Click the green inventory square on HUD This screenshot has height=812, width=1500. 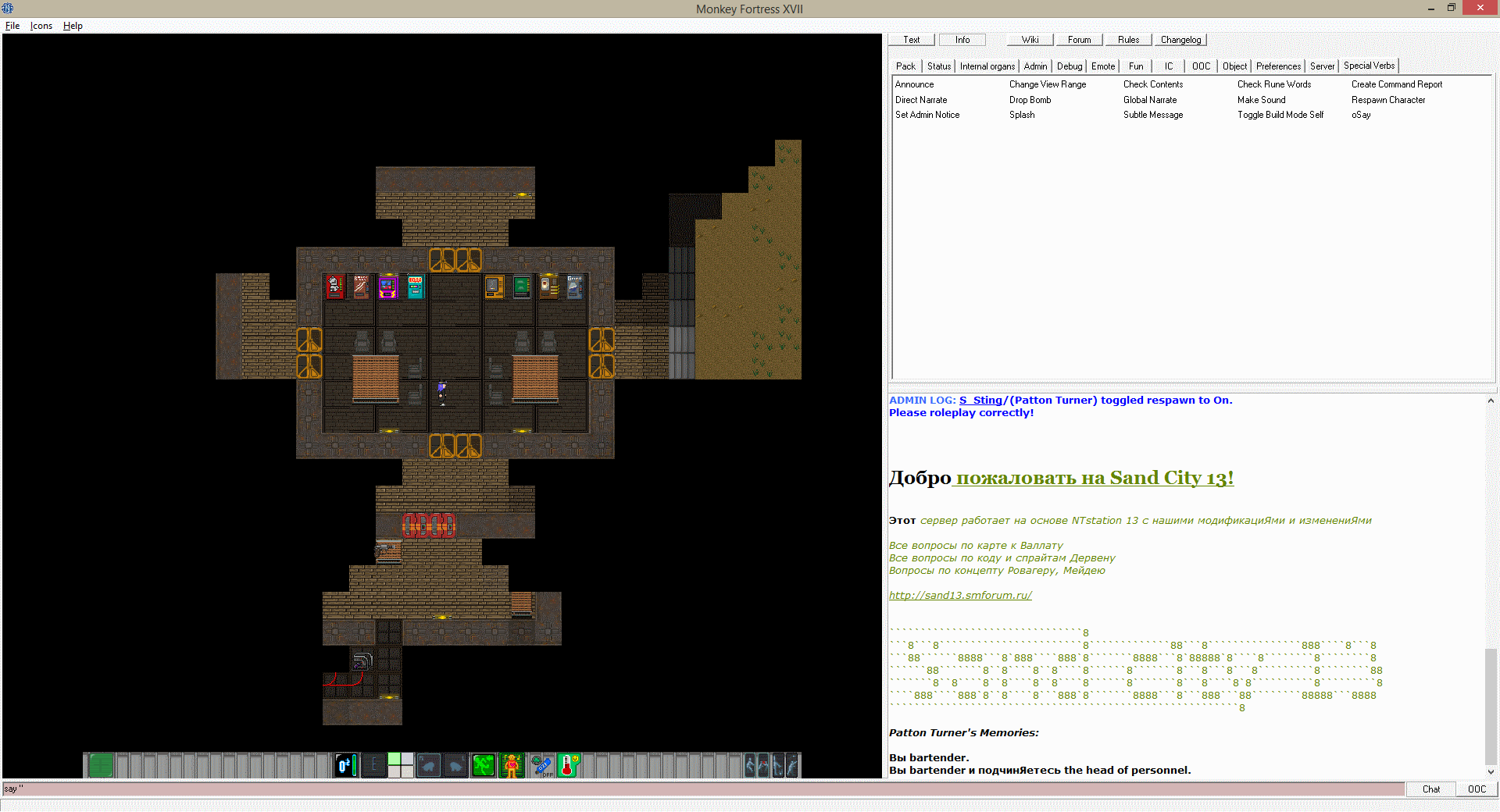(101, 766)
